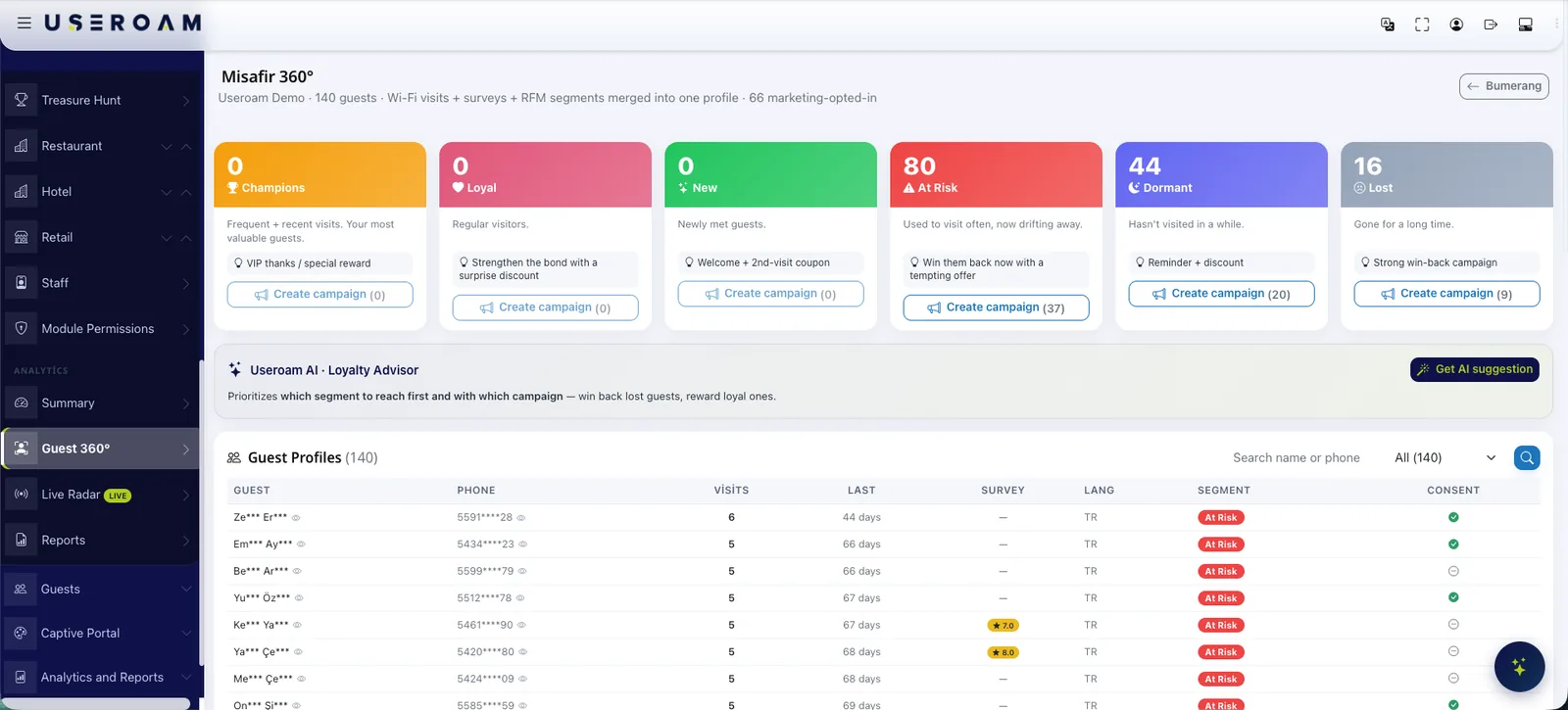Viewport: 1568px width, 710px height.
Task: Toggle fullscreen mode icon
Action: coord(1422,24)
